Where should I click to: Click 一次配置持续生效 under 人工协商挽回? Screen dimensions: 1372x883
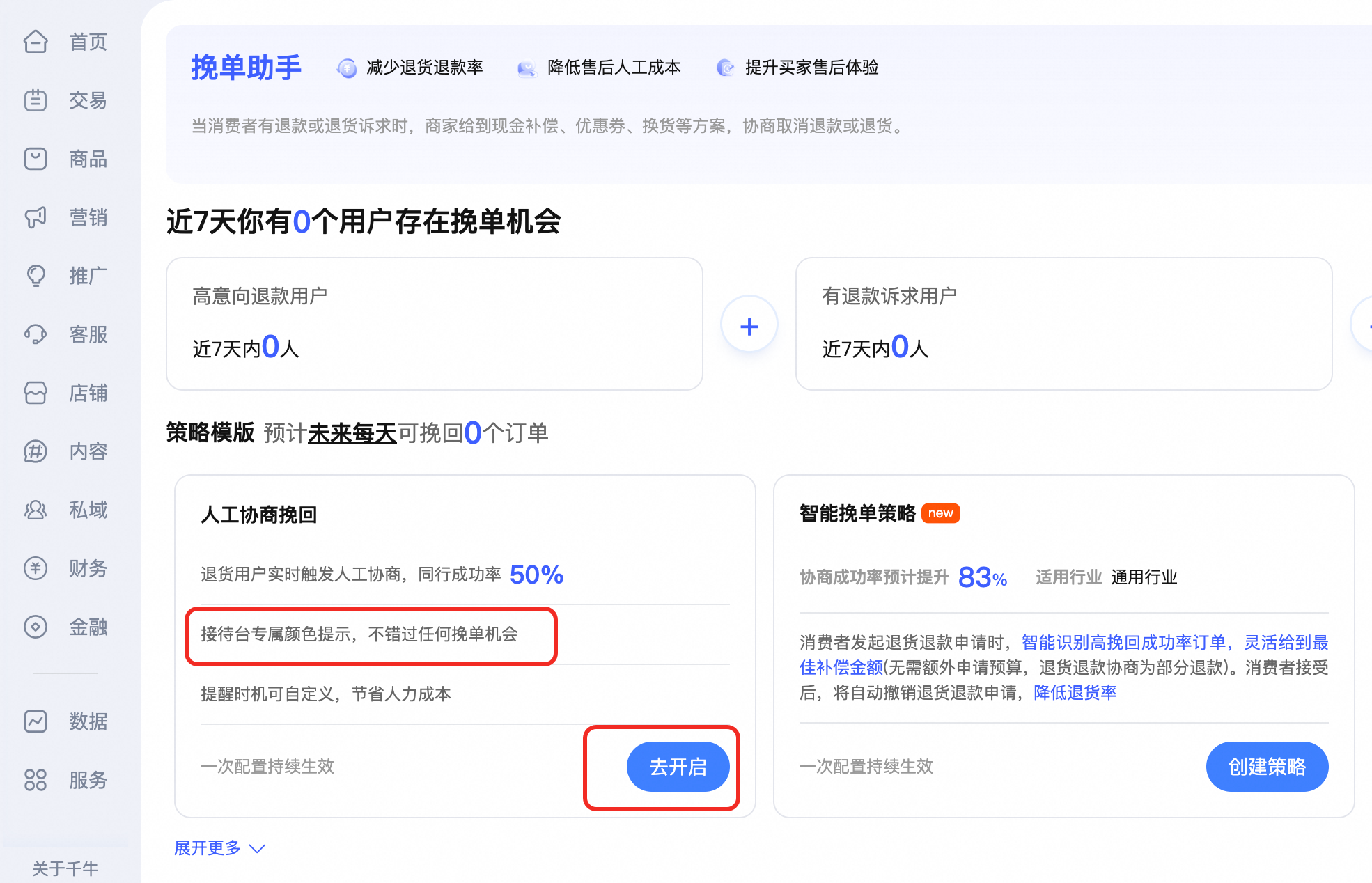pos(267,767)
